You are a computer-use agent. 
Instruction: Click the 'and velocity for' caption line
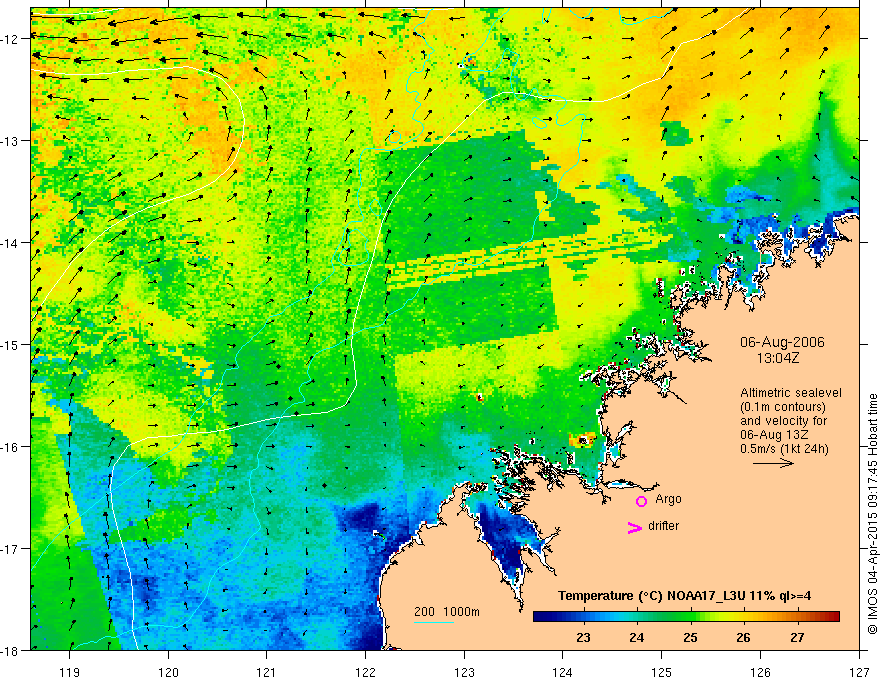(783, 421)
